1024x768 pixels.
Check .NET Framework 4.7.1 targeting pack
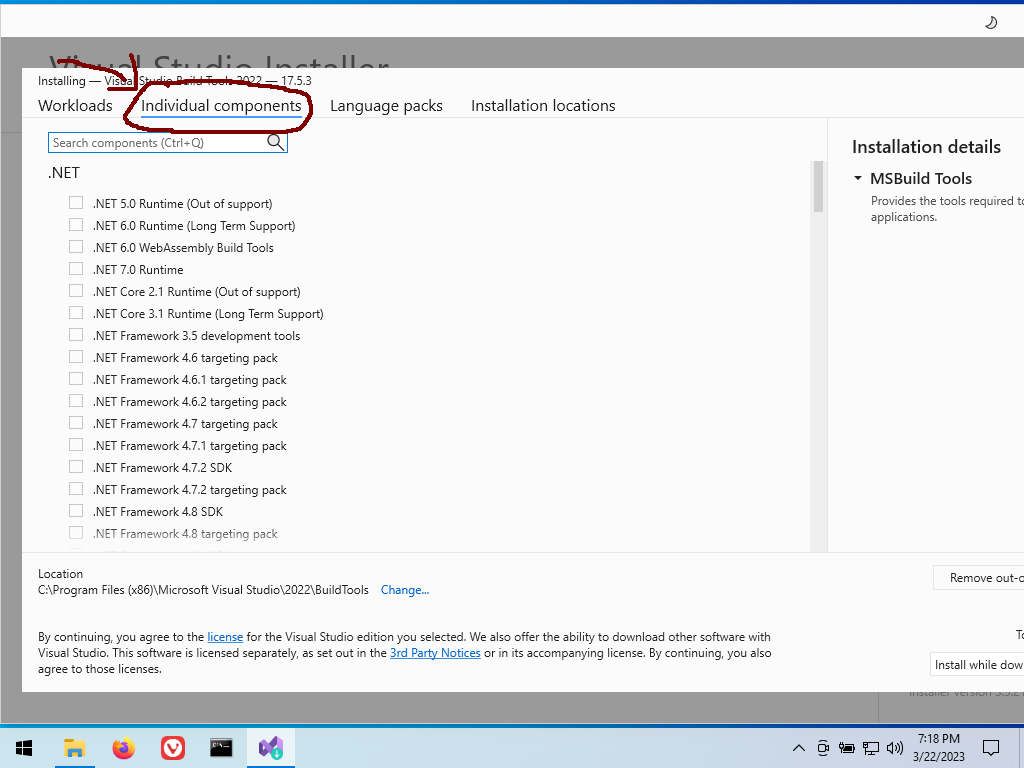pyautogui.click(x=76, y=445)
